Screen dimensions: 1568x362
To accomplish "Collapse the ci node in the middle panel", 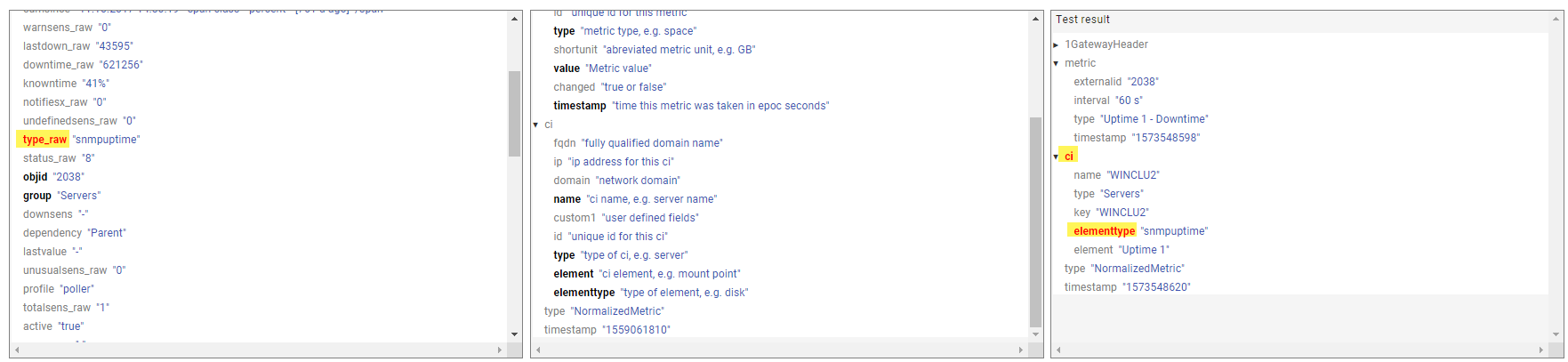I will coord(535,125).
